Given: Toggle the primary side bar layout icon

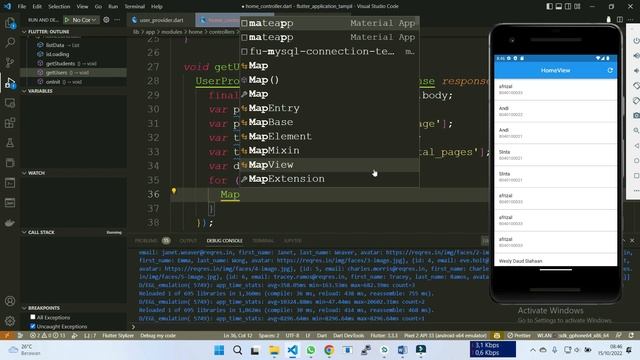Looking at the screenshot, I should (x=549, y=7).
